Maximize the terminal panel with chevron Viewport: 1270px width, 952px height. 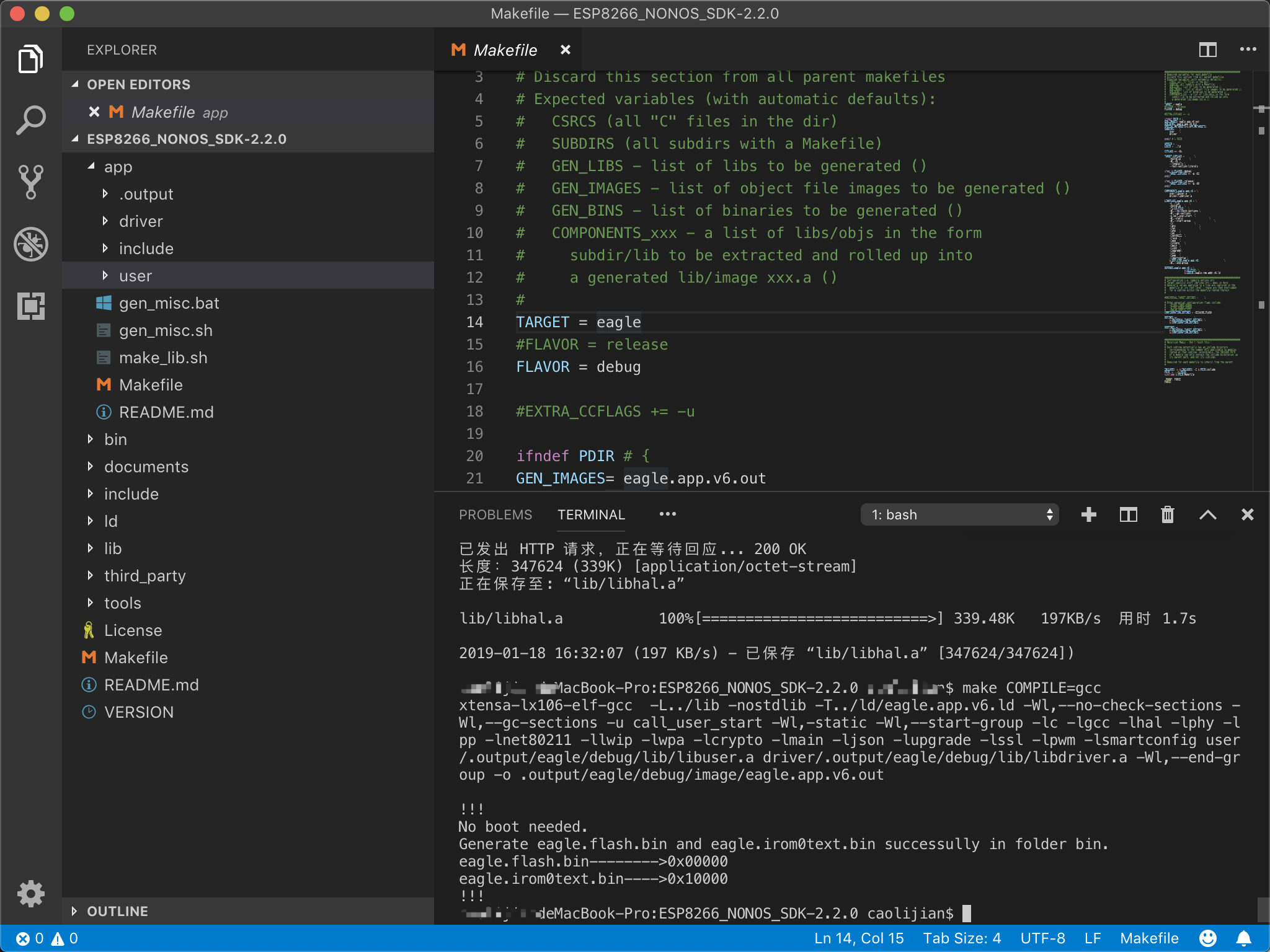pyautogui.click(x=1207, y=514)
